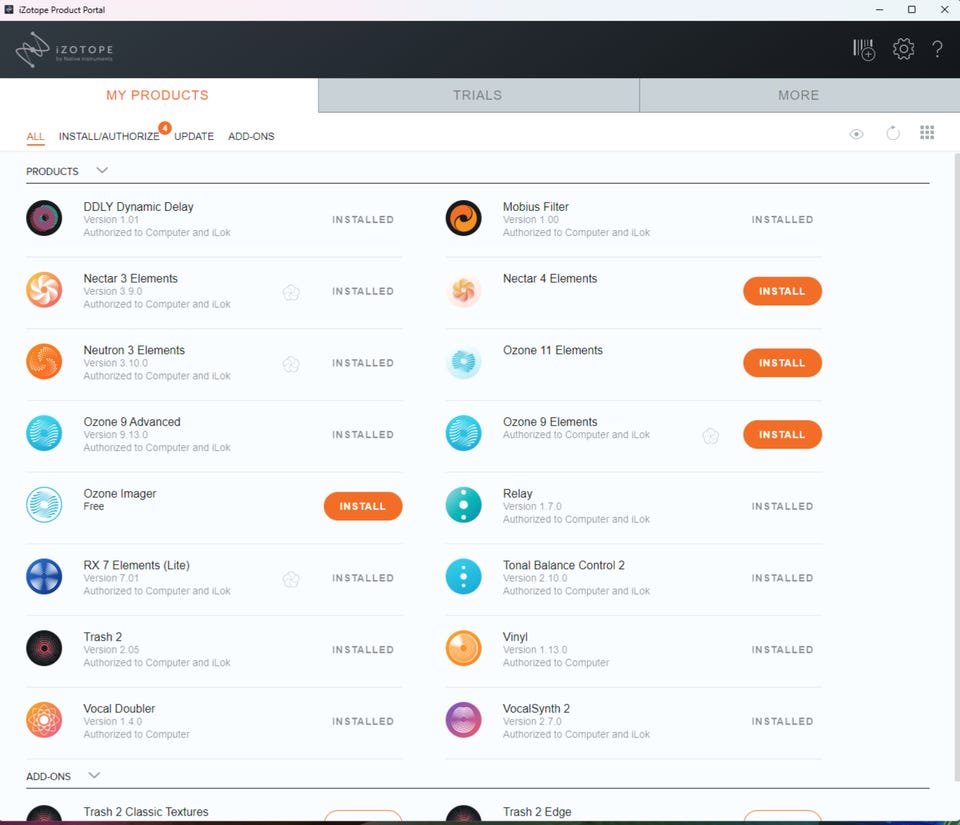The height and width of the screenshot is (825, 960).
Task: Click INSTALLED status for VocalSynth 2
Action: (782, 720)
